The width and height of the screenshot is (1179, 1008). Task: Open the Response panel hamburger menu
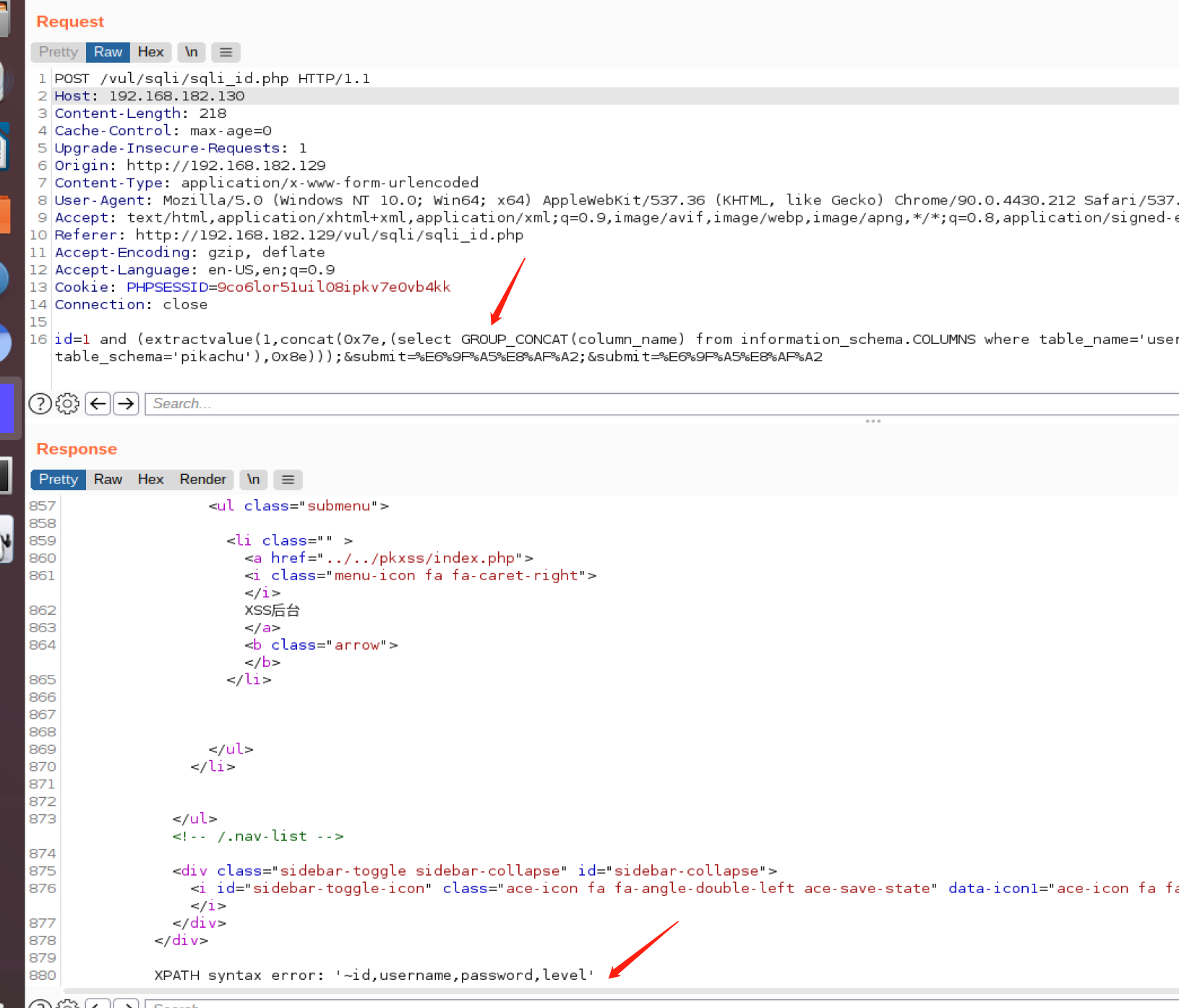(288, 480)
